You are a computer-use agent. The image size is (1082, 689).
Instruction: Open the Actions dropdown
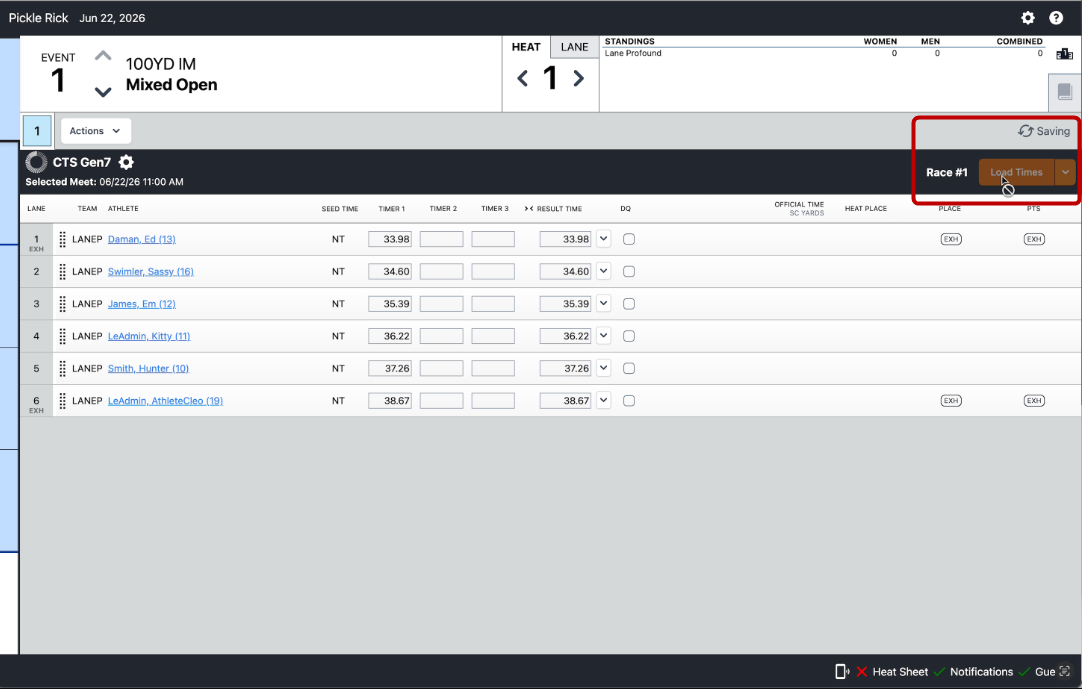pos(95,131)
